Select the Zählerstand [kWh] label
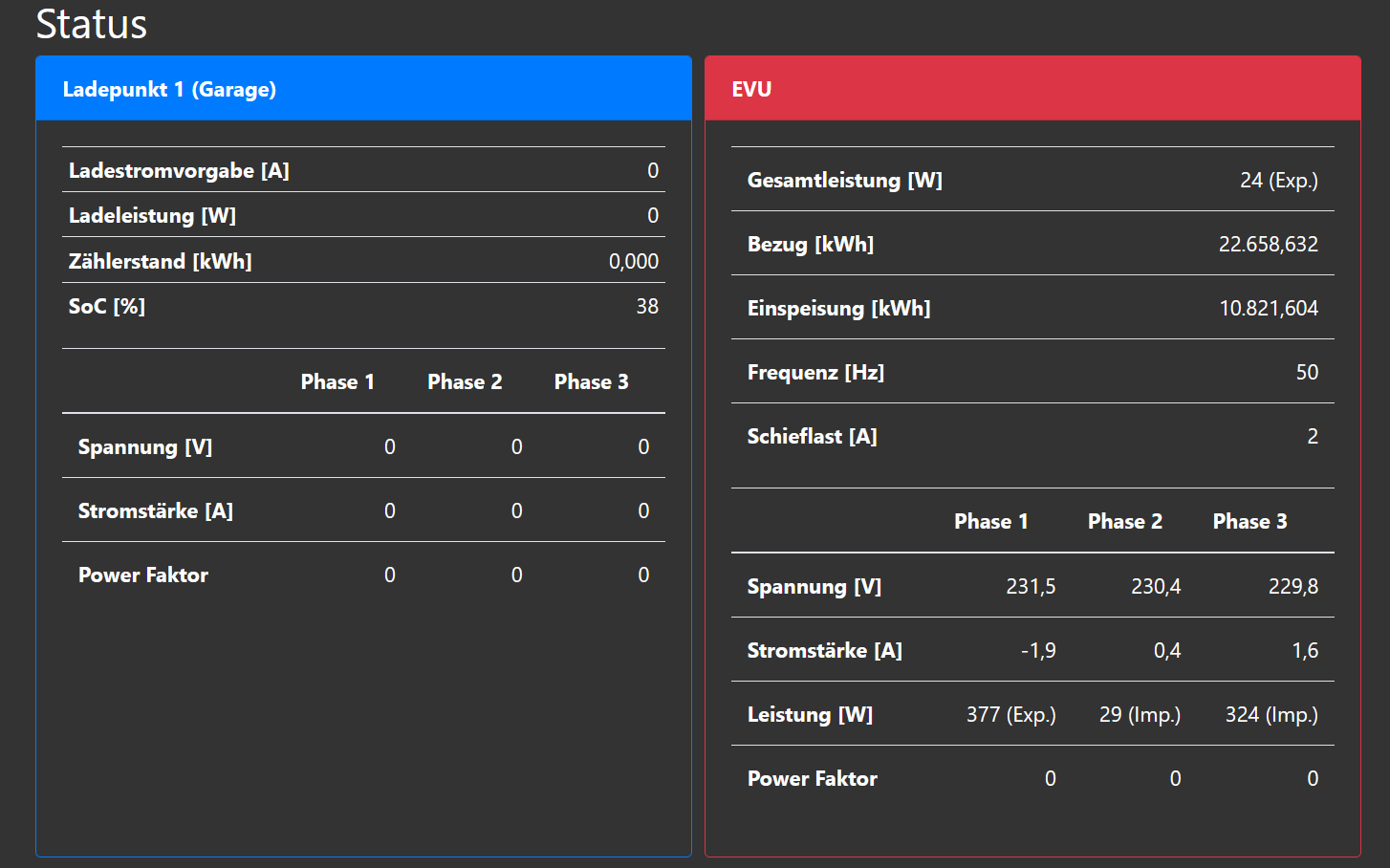Screen dimensions: 1390x868 pos(160,261)
